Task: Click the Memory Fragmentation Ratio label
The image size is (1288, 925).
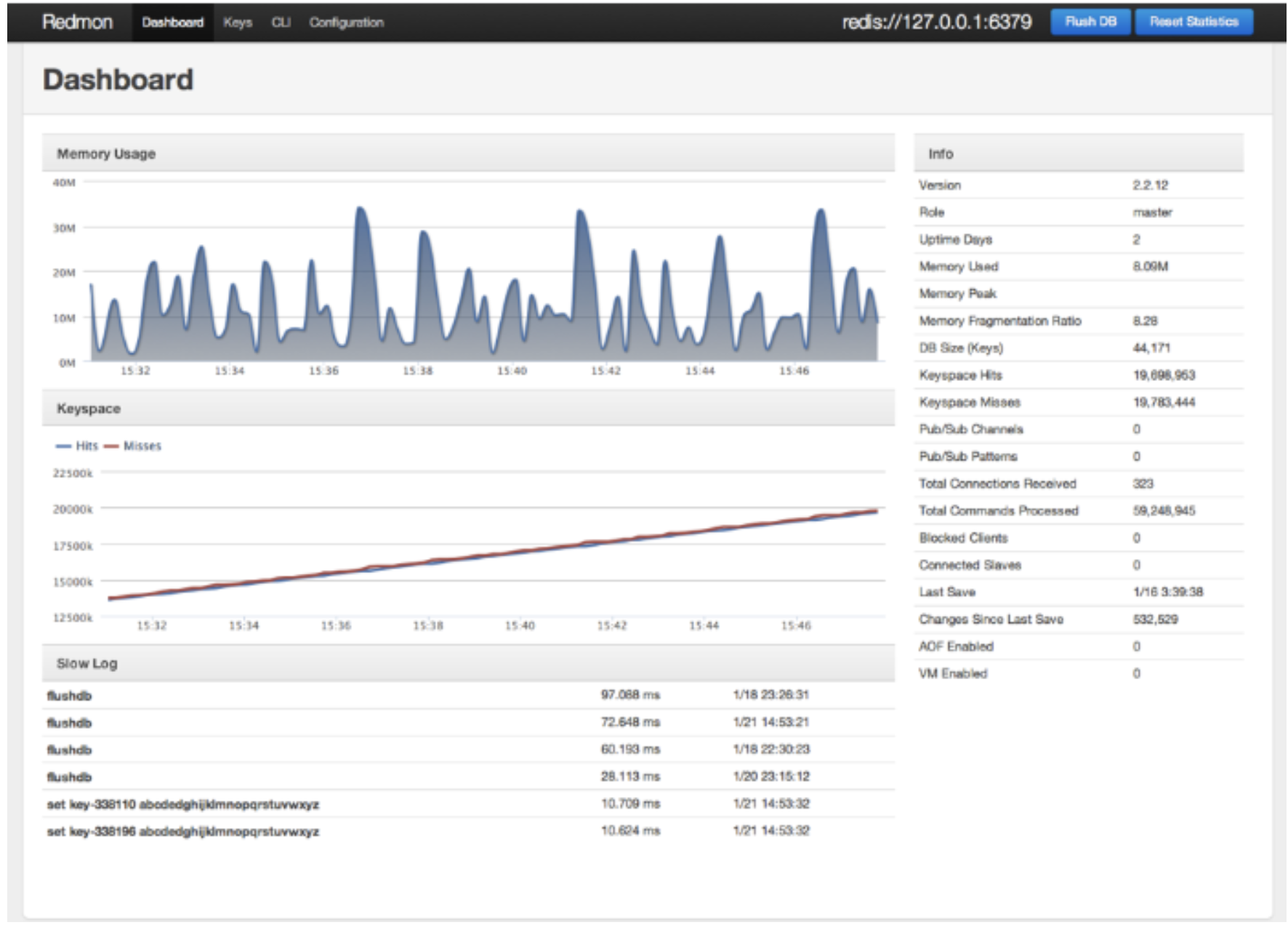Action: (x=999, y=321)
